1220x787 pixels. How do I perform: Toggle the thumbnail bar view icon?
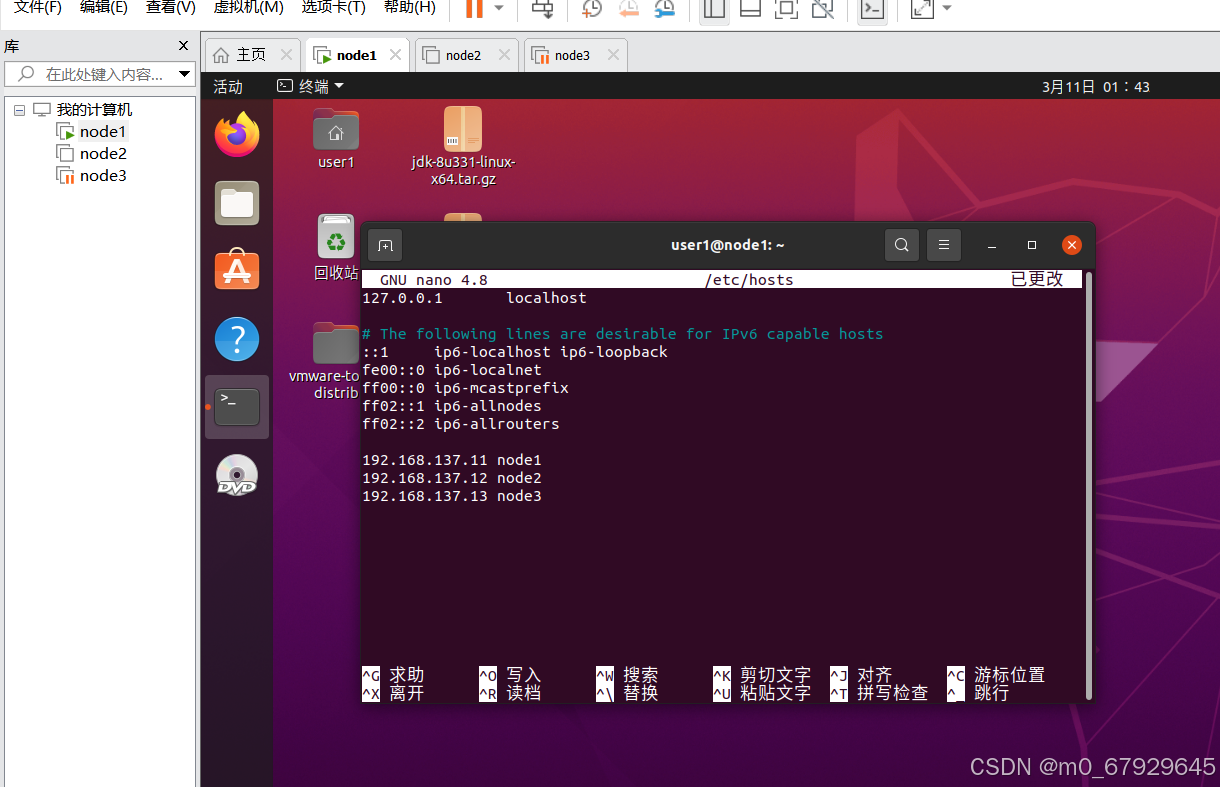pos(750,9)
